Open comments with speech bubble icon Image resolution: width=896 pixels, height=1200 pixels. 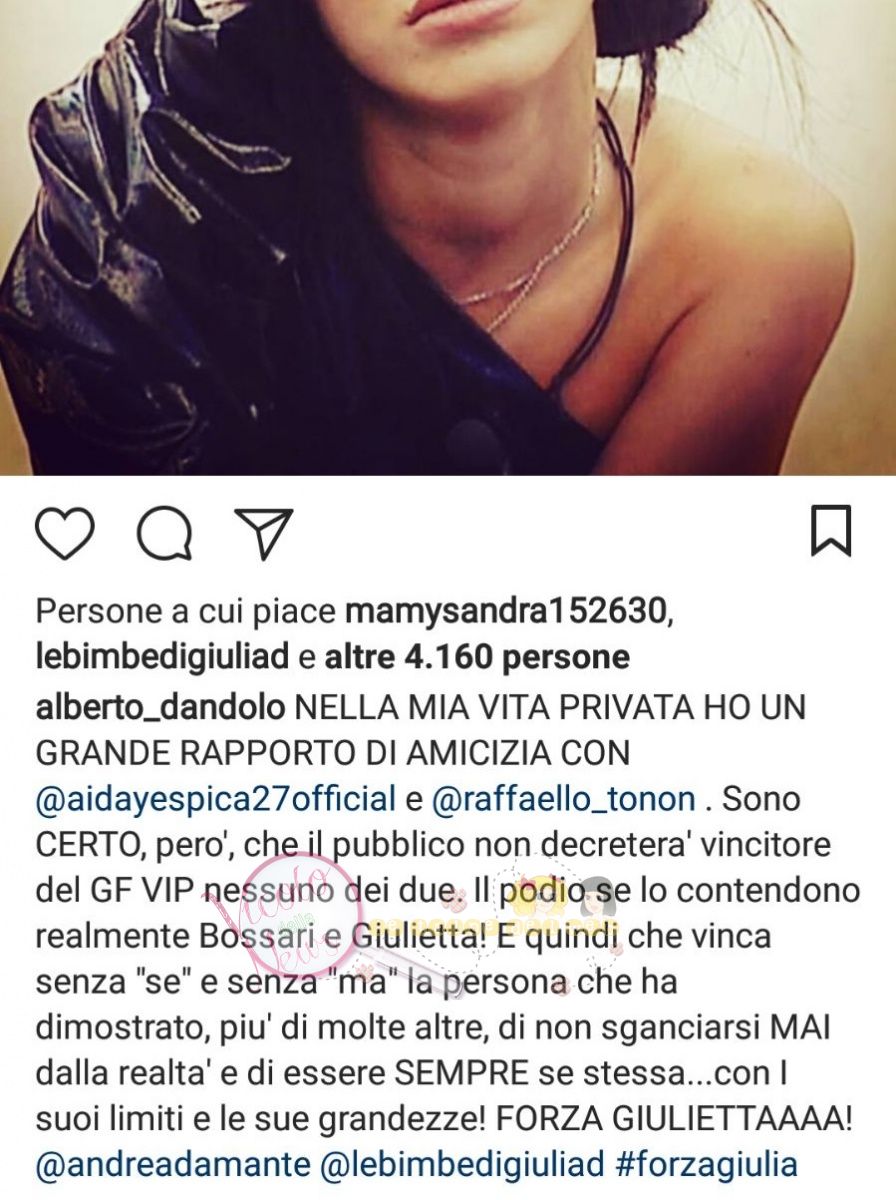pyautogui.click(x=164, y=533)
